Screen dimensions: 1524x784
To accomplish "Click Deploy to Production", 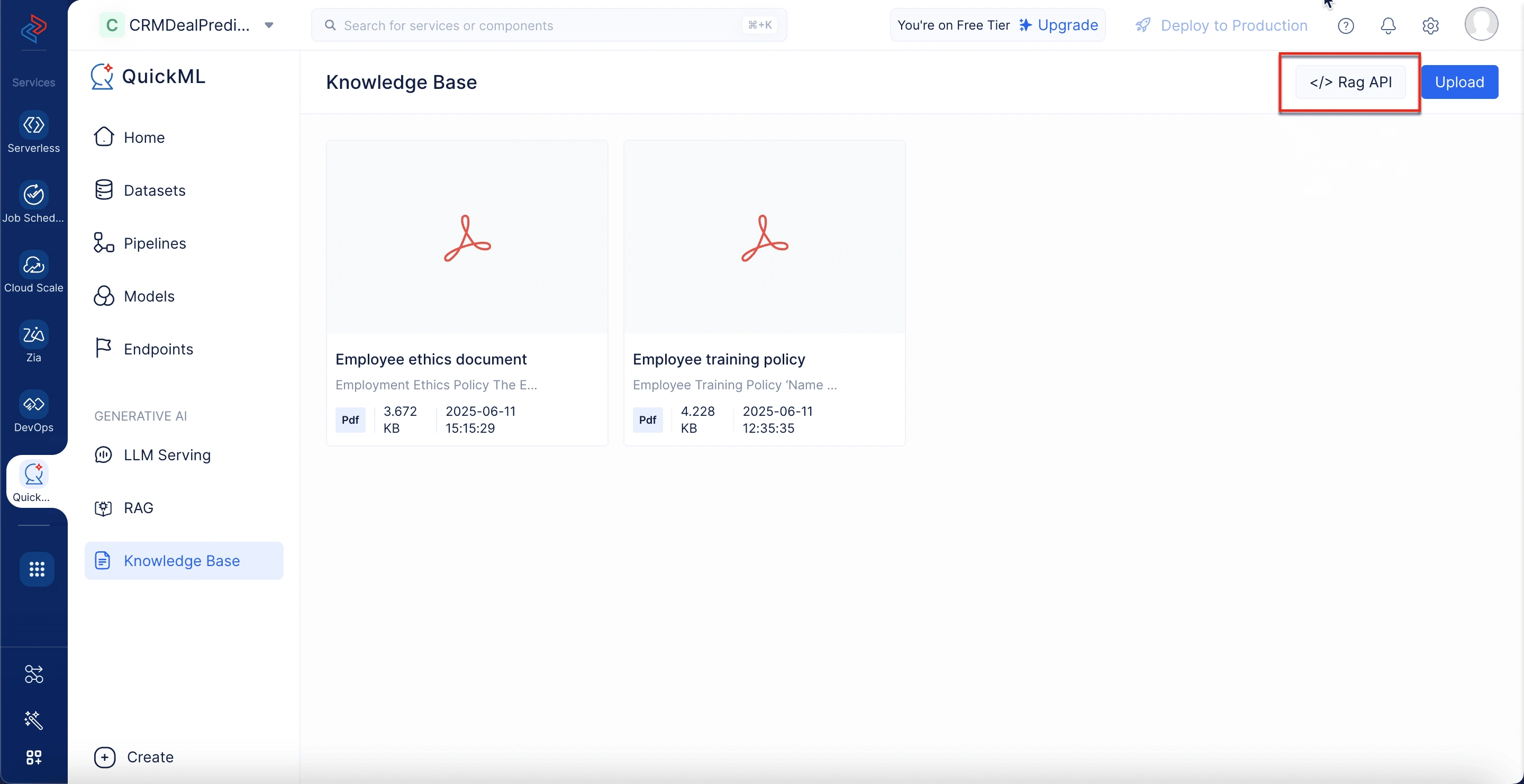I will 1222,25.
